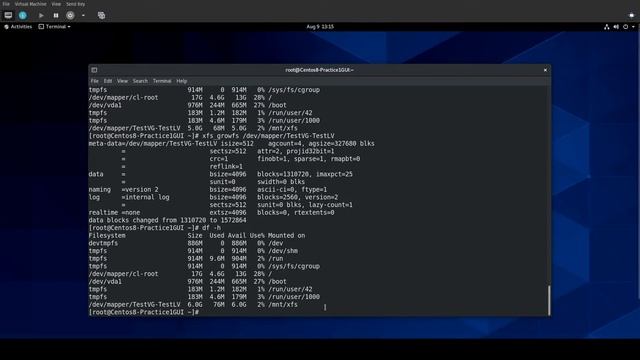Click terminal window title root@Centos8-Practice1GUI
The image size is (640, 360).
(320, 70)
